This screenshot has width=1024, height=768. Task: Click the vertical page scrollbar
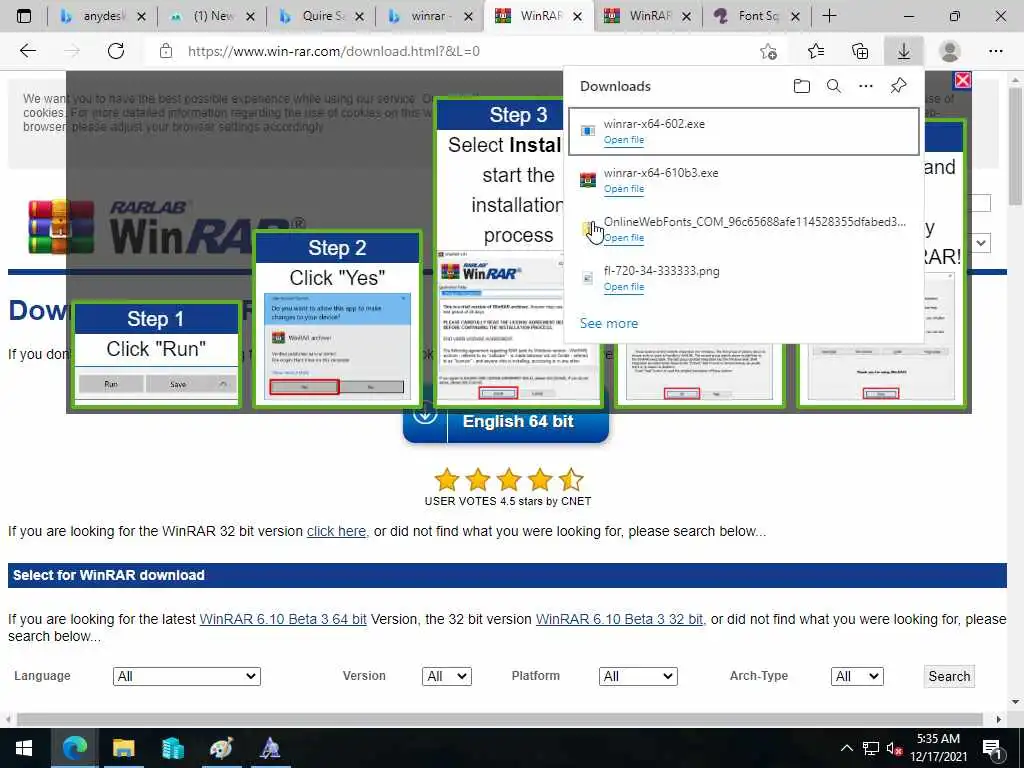(x=1016, y=147)
